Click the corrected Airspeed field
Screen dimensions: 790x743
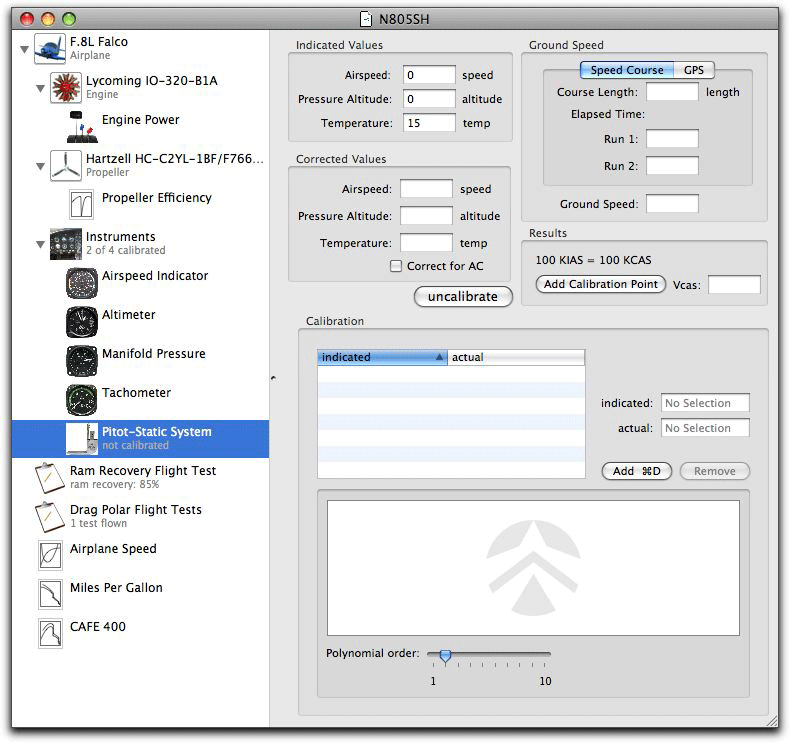click(x=426, y=189)
